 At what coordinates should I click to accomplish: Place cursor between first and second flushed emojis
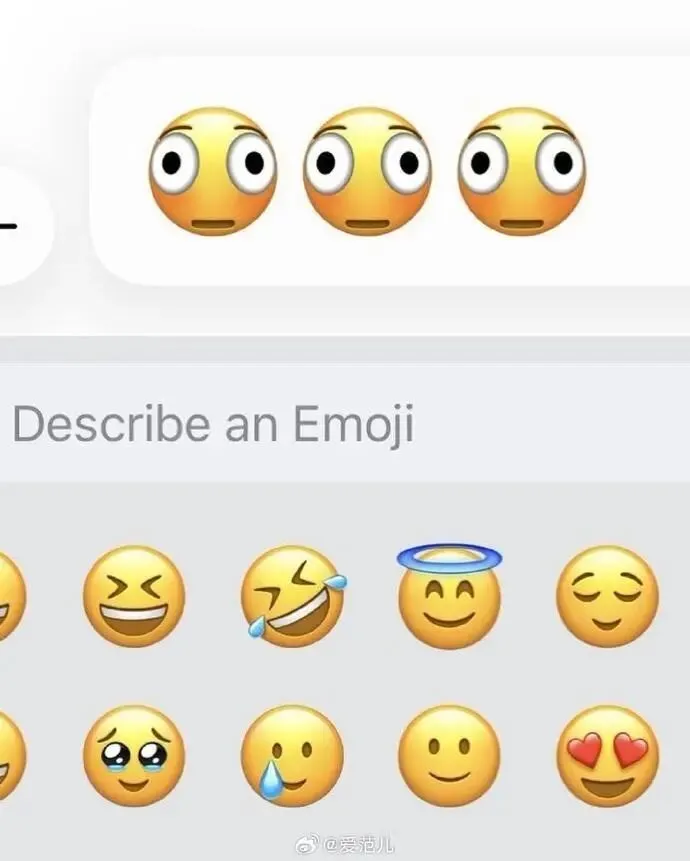click(x=290, y=171)
